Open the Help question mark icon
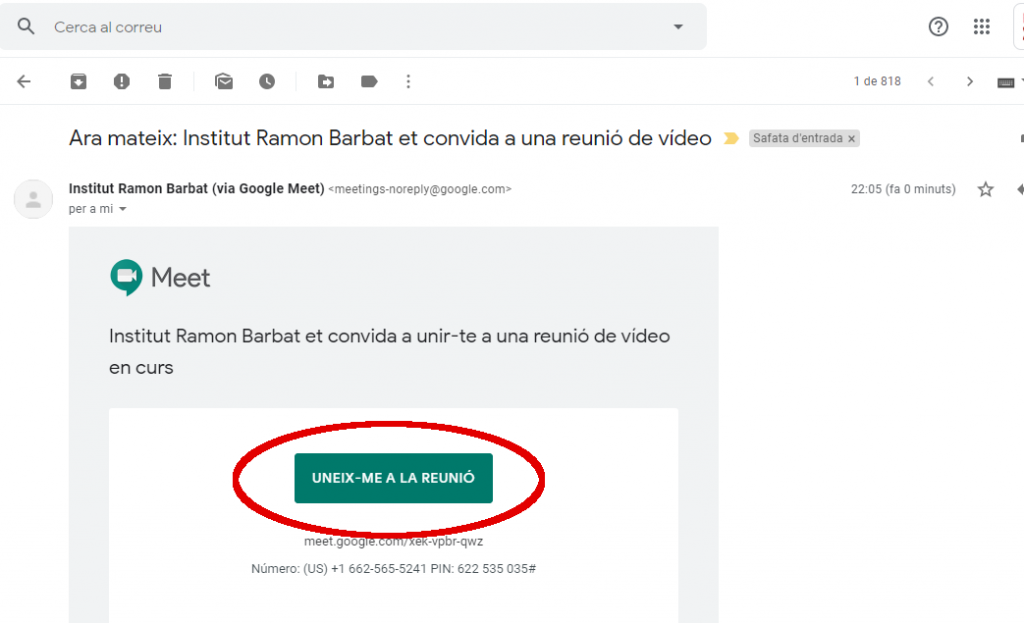This screenshot has height=623, width=1024. (938, 27)
